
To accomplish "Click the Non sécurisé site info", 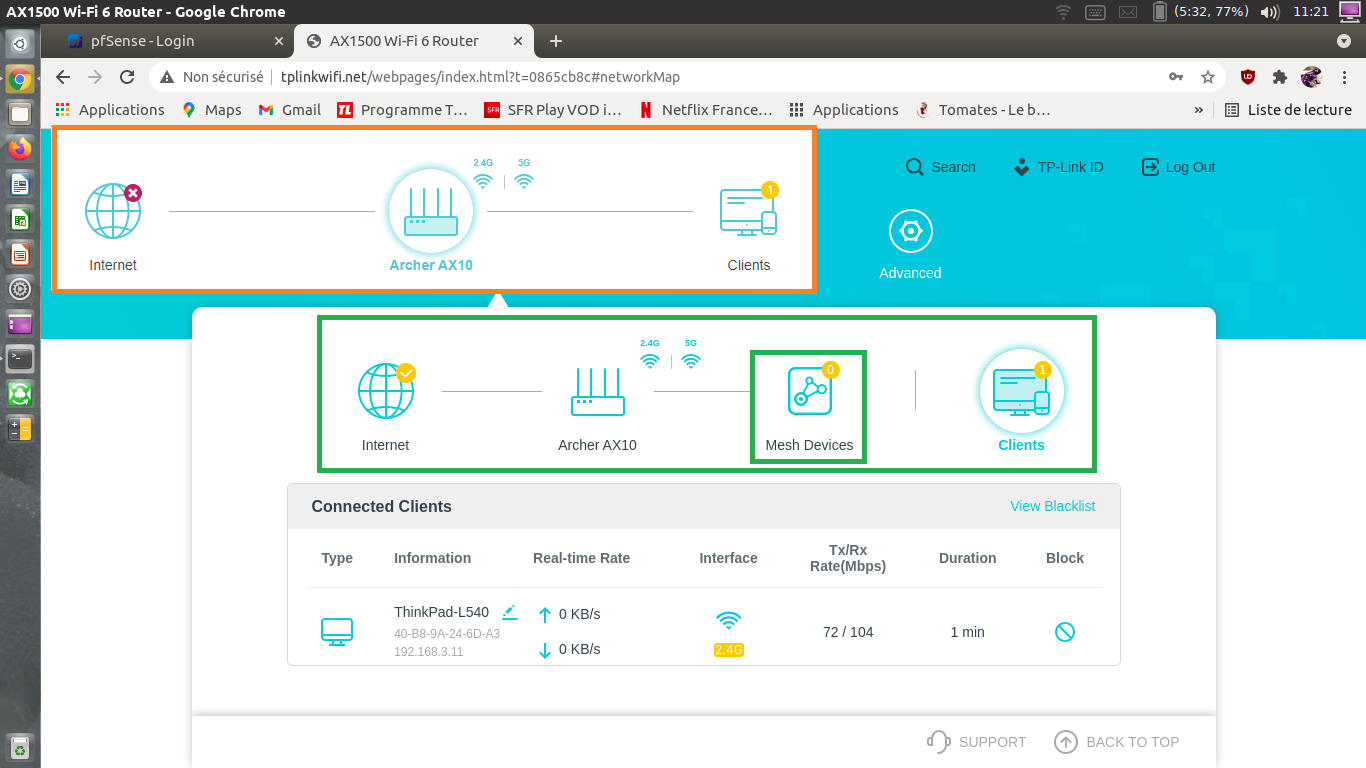I will click(214, 77).
